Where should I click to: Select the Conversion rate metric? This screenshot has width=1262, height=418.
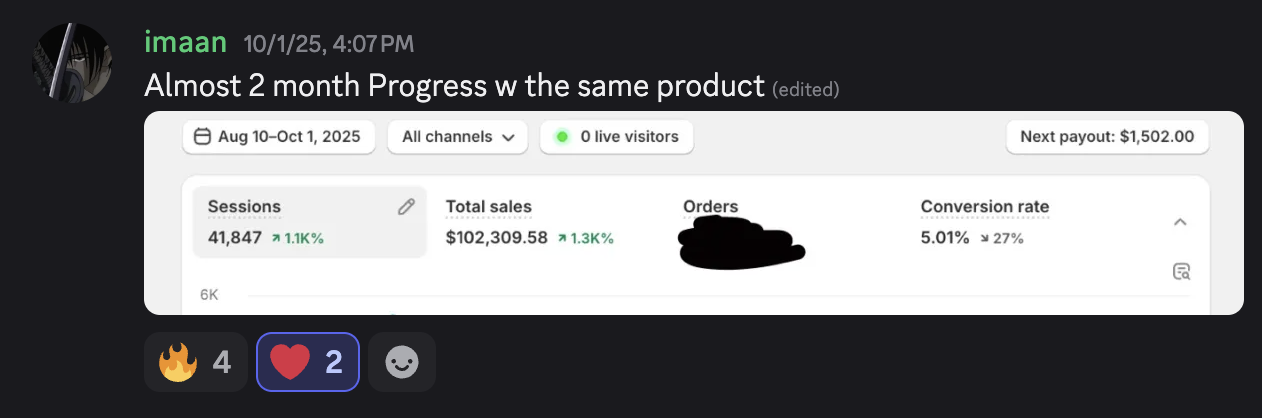(984, 207)
